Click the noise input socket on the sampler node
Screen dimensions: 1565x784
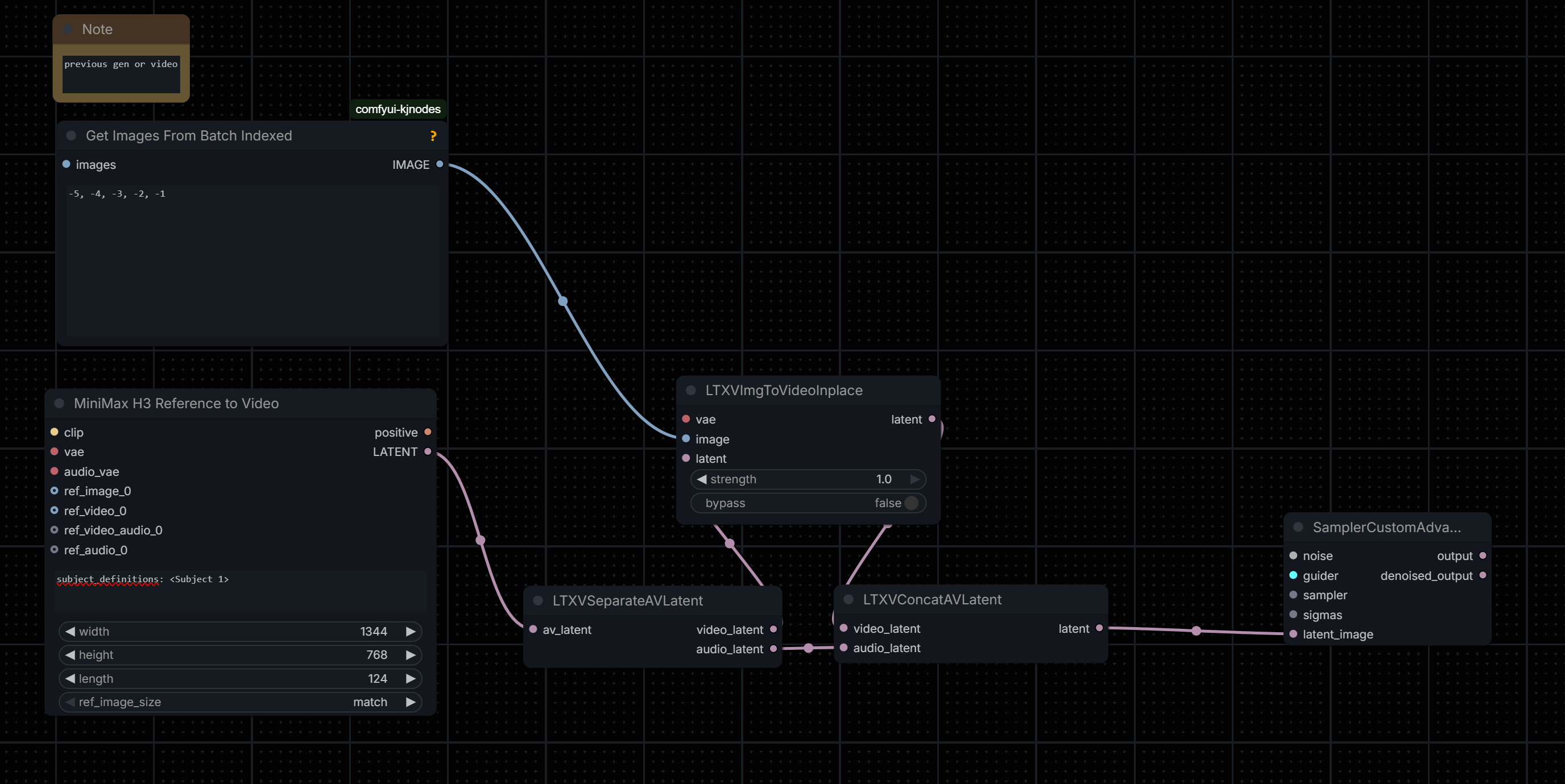click(x=1293, y=555)
